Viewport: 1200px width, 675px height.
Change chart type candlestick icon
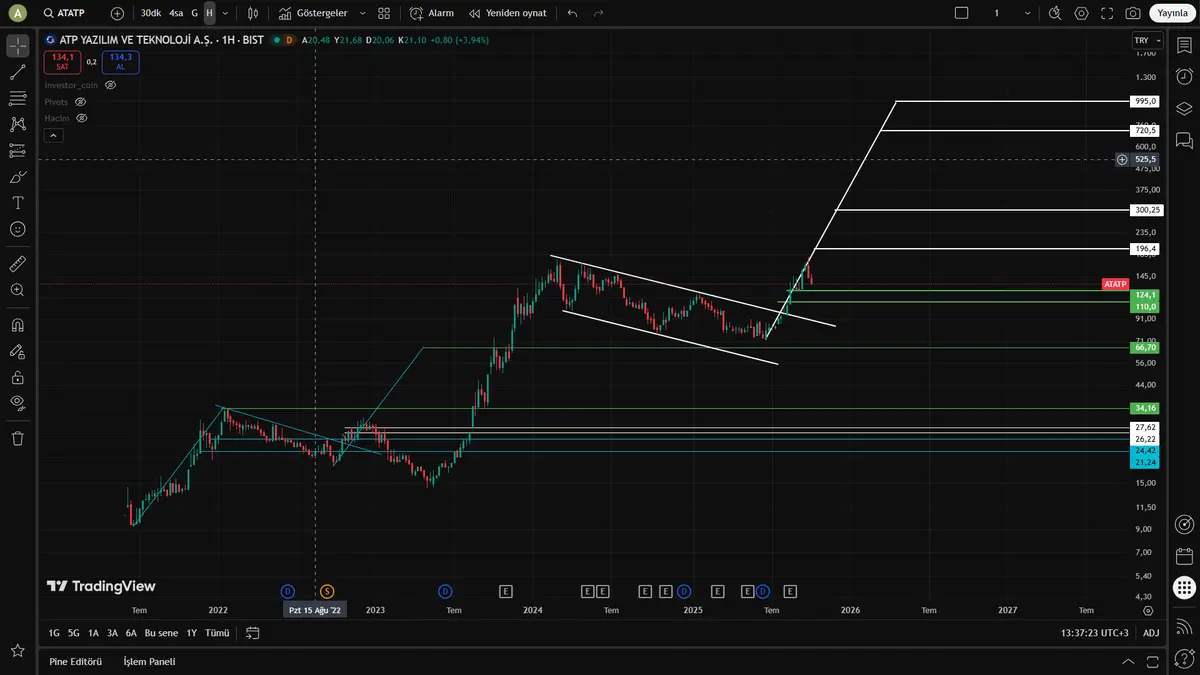253,13
